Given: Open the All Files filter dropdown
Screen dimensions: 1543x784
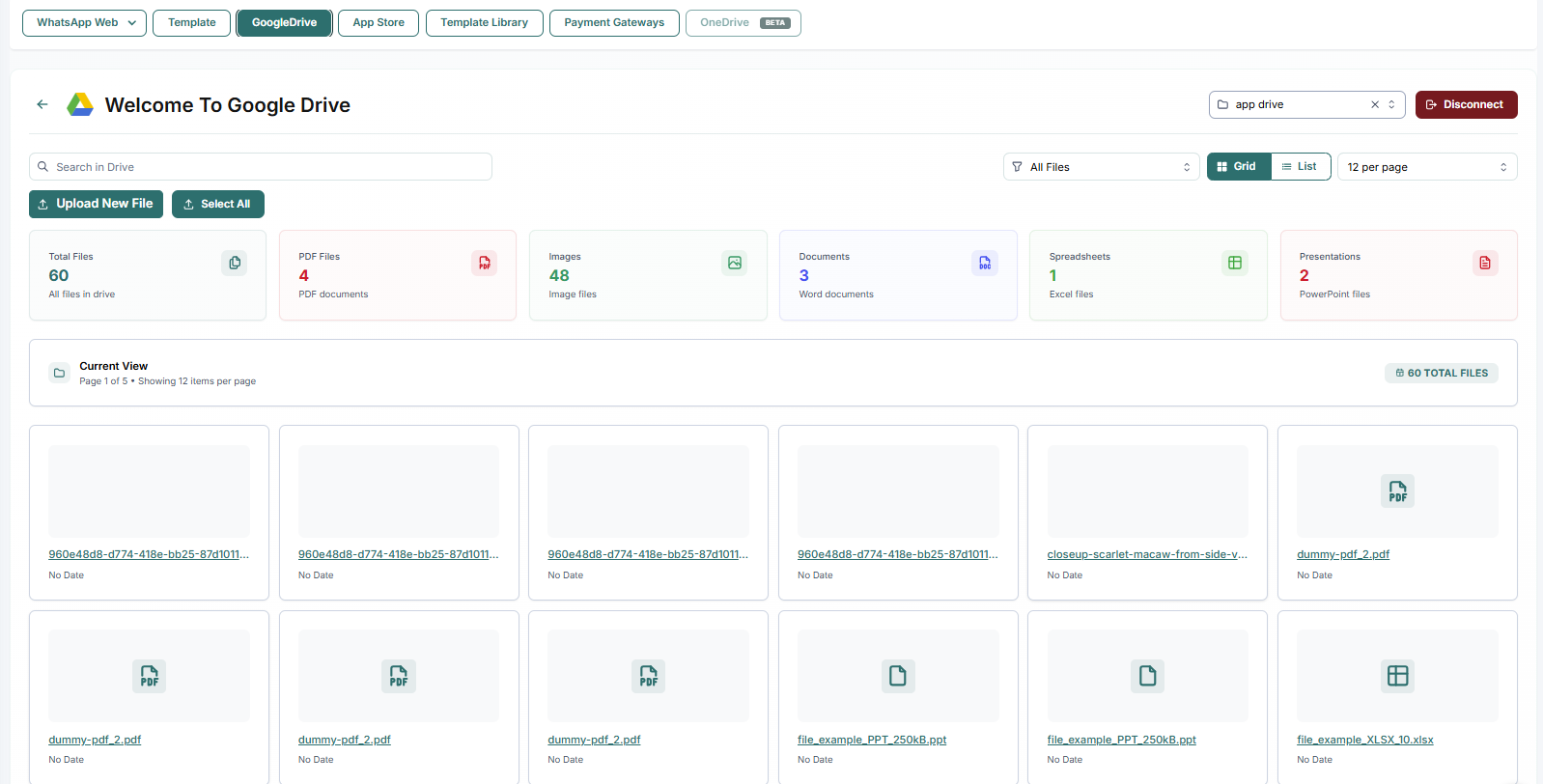Looking at the screenshot, I should click(1101, 167).
